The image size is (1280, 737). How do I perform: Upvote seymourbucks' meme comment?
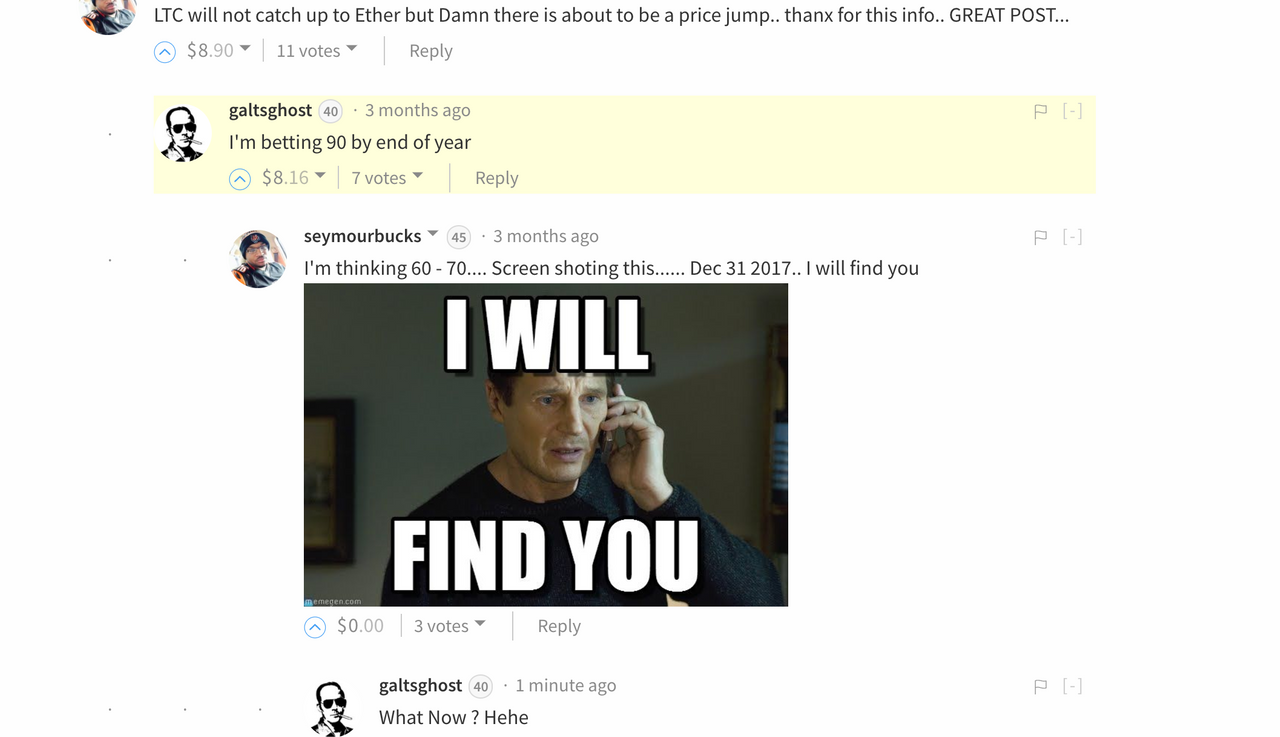point(315,627)
